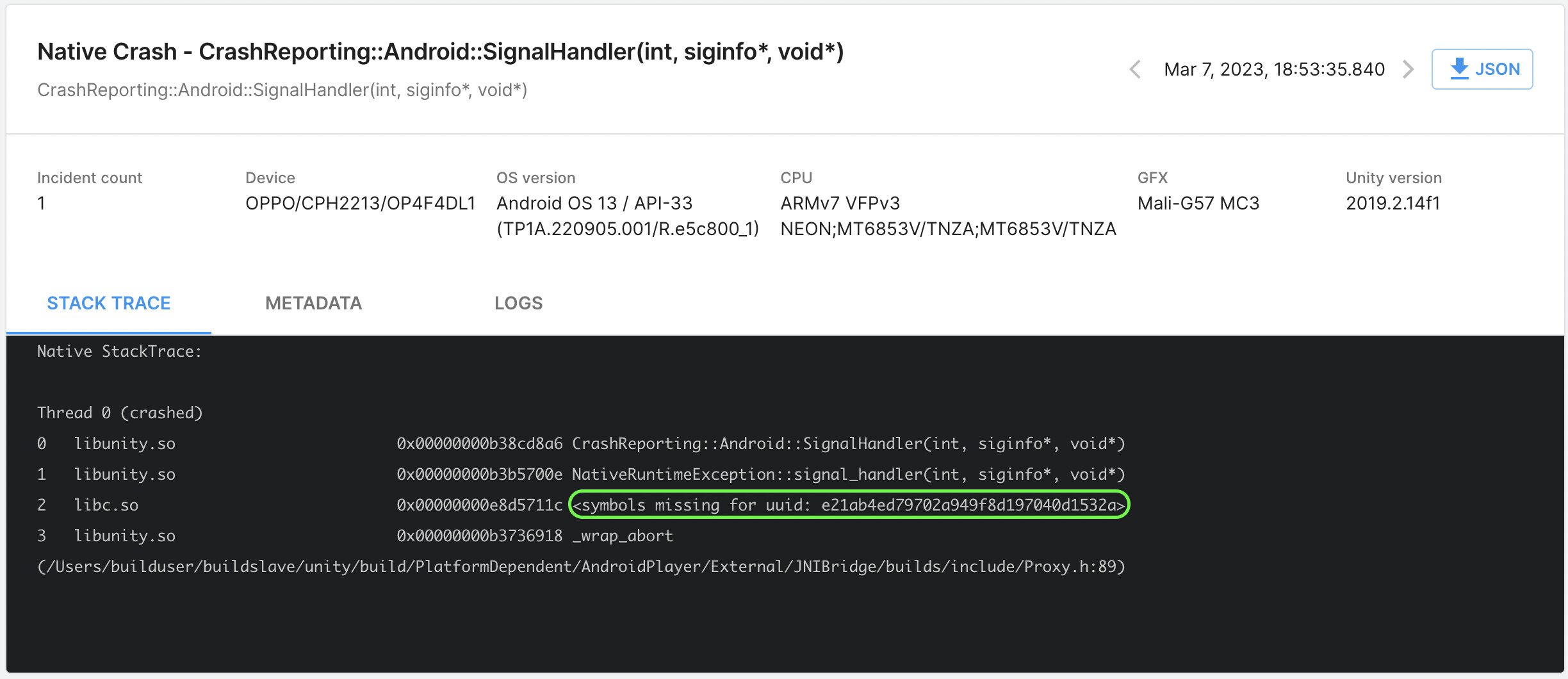Click the libc.so frame in the stack trace
The height and width of the screenshot is (679, 1568).
click(106, 504)
